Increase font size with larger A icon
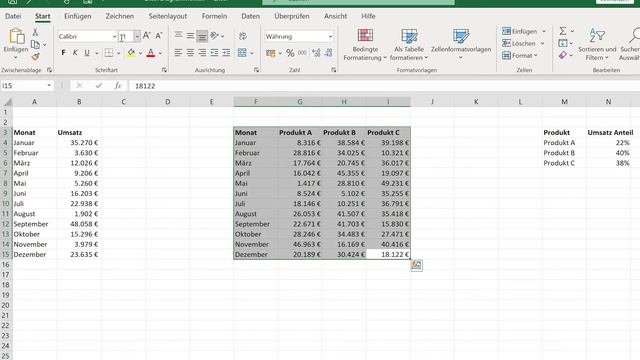The height and width of the screenshot is (360, 640). click(x=147, y=36)
